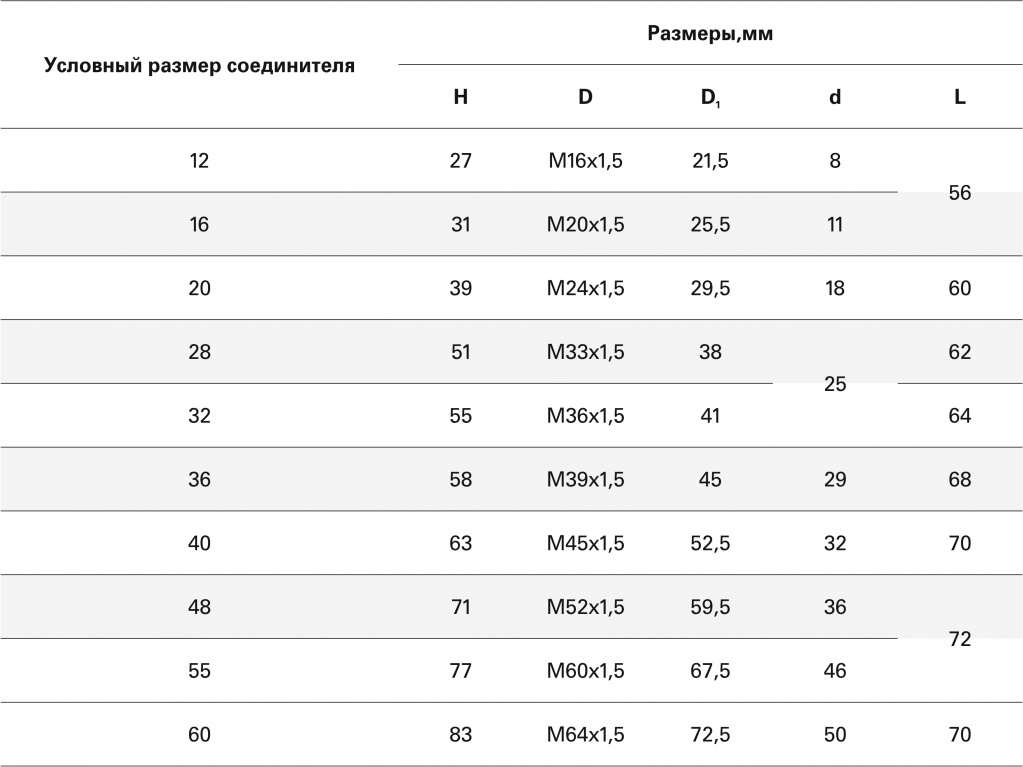
Task: Select the M16x1,5 cell
Action: coord(585,160)
